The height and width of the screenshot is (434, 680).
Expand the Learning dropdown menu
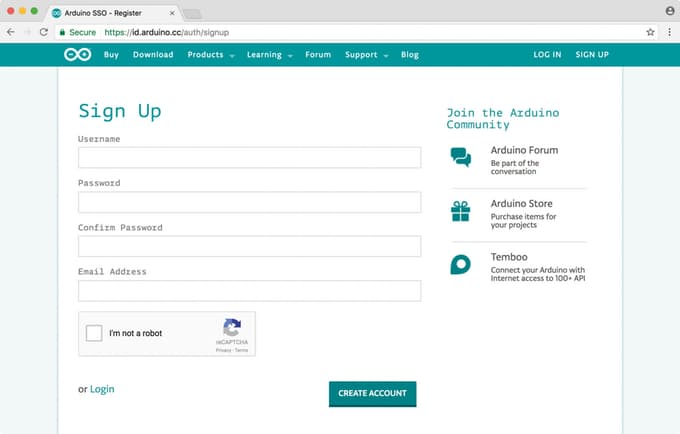(x=269, y=55)
